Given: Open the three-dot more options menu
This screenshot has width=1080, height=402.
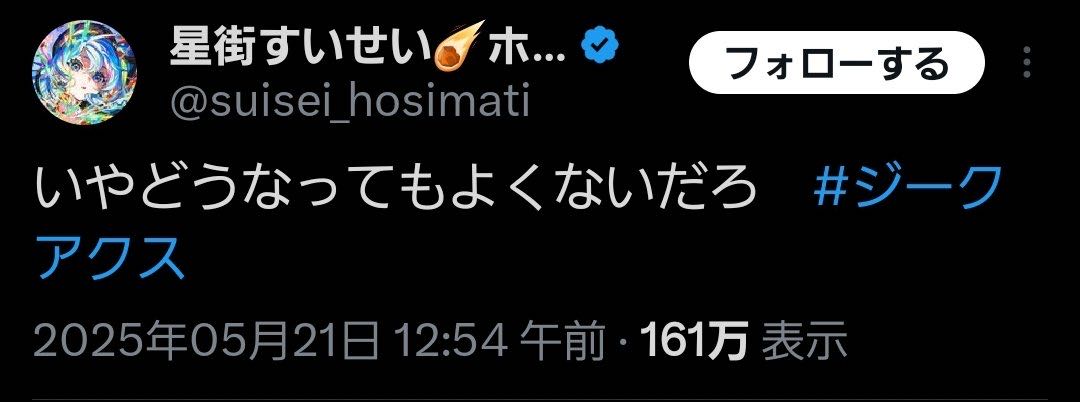Looking at the screenshot, I should coord(1026,63).
